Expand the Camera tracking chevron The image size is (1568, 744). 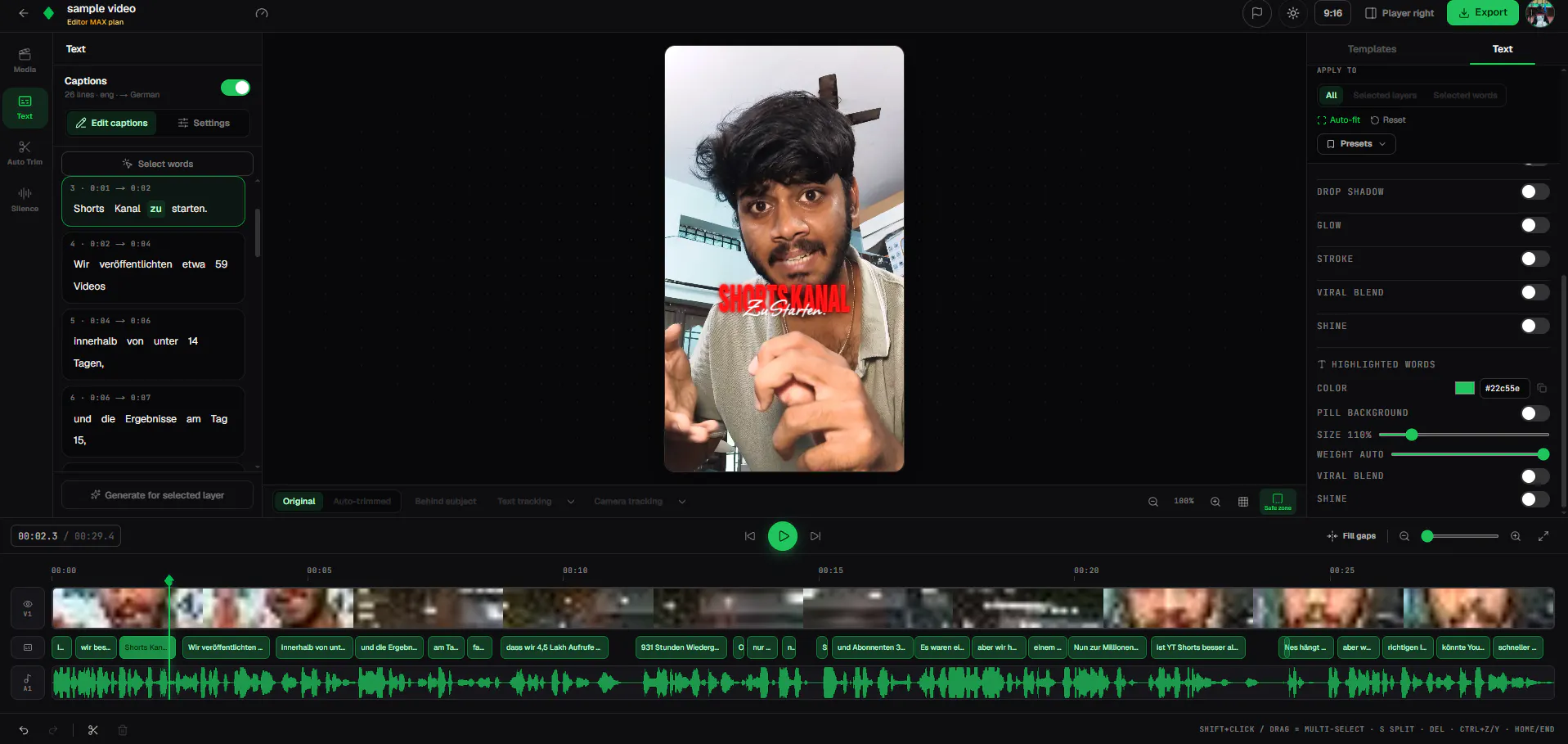[x=682, y=502]
